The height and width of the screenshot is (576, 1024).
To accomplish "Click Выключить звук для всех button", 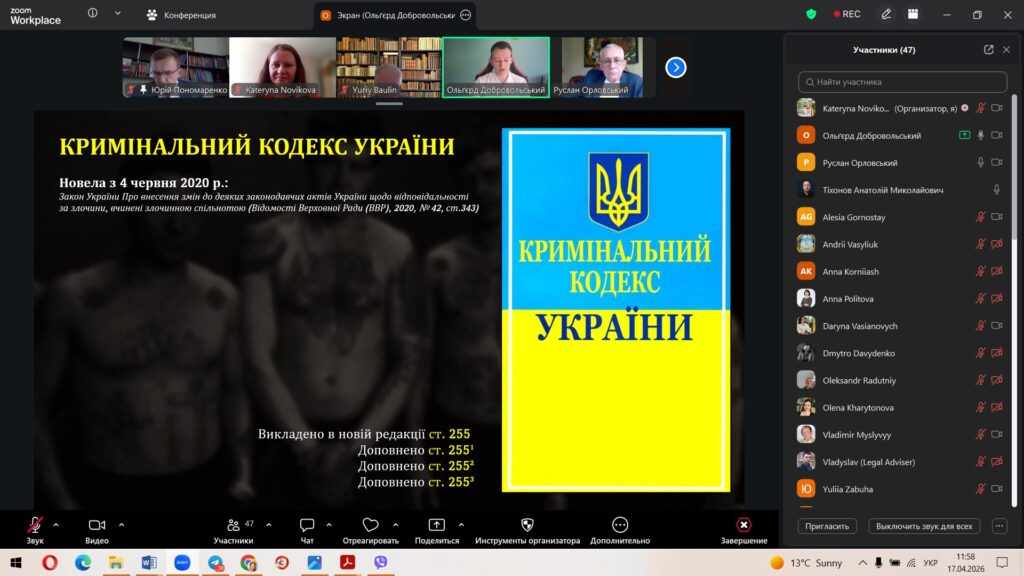I will [x=923, y=526].
